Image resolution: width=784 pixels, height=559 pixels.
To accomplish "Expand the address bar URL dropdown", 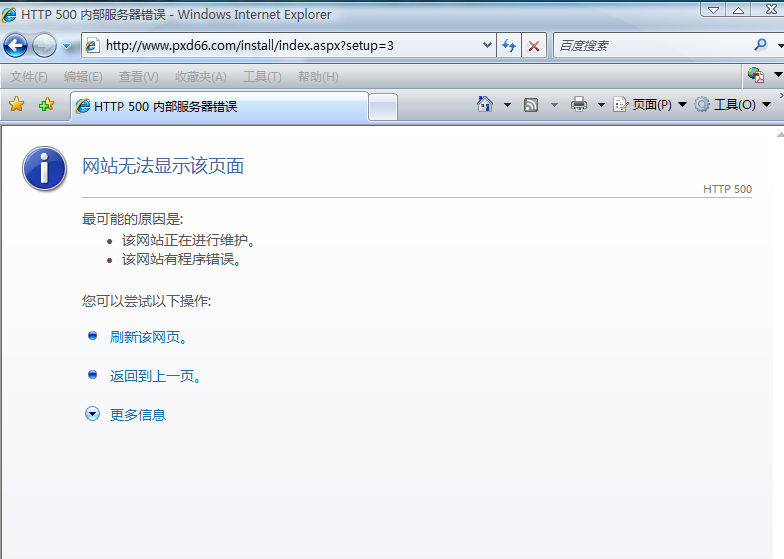I will coord(488,46).
